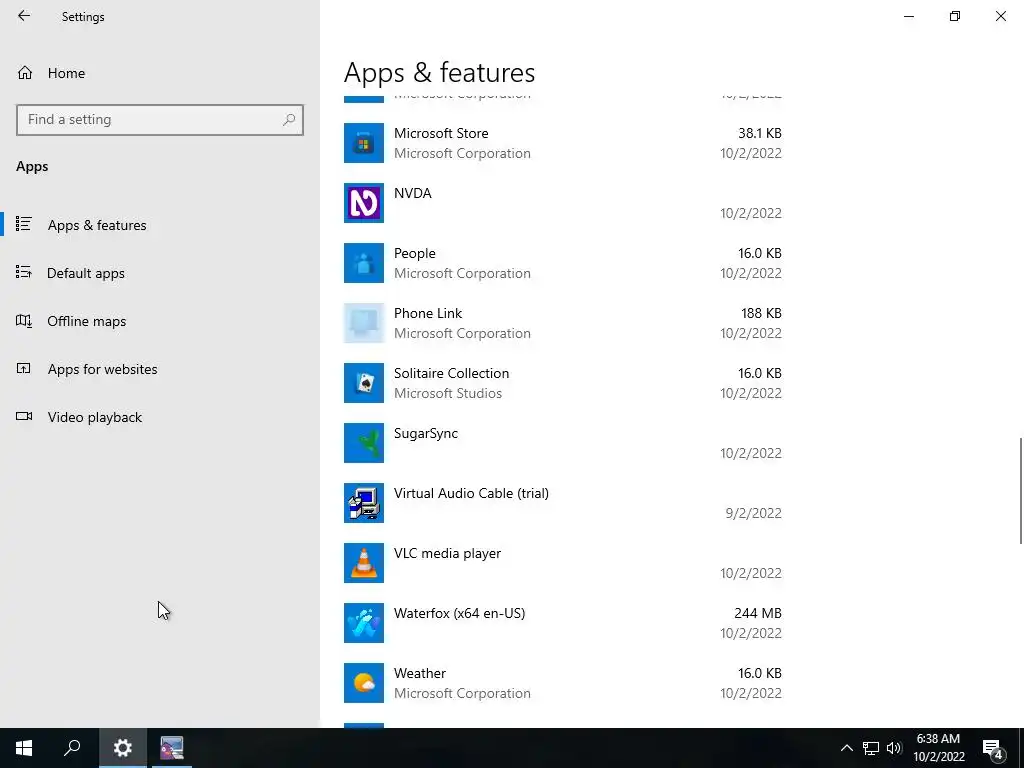
Task: Click the 244 MB size of Waterfox
Action: coord(758,613)
